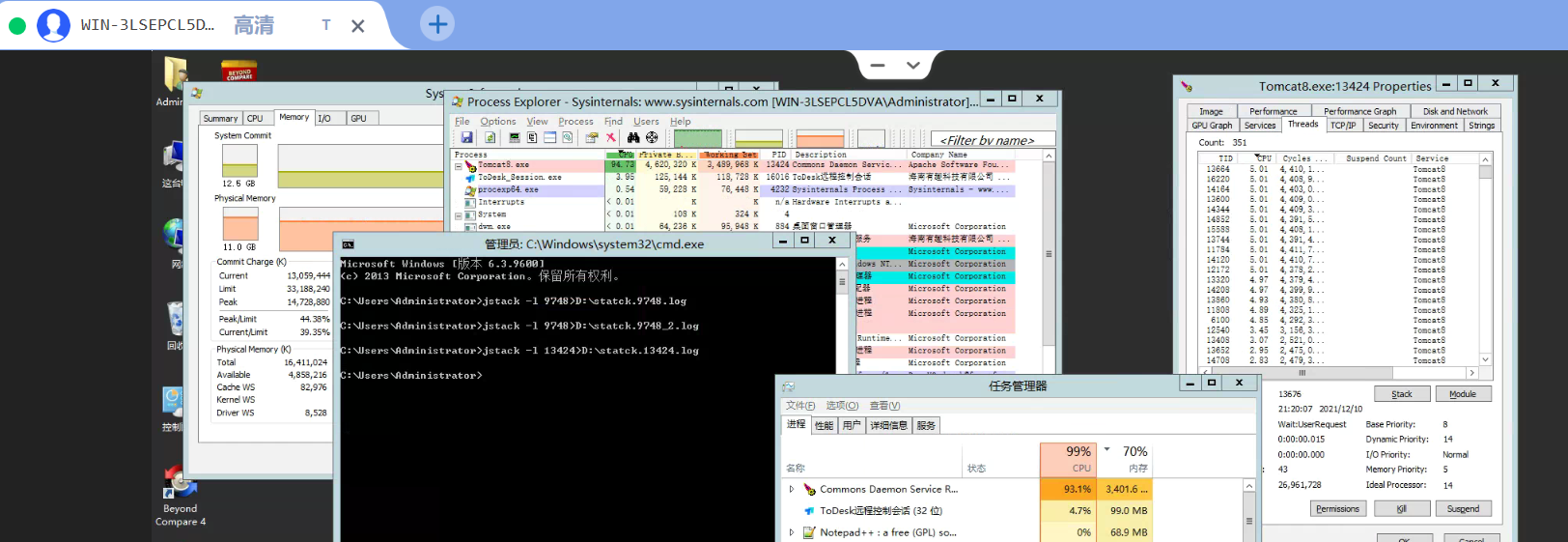Open Summary tab in System Information window
Image resolution: width=1568 pixels, height=542 pixels.
pyautogui.click(x=220, y=118)
